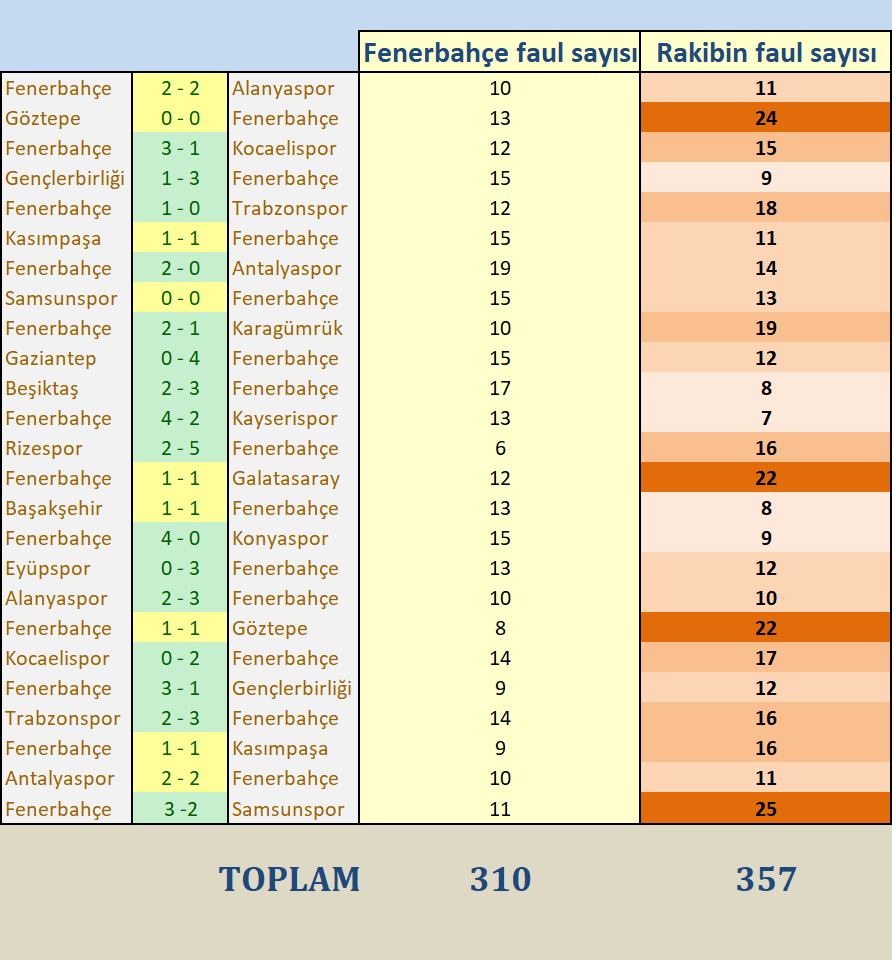Image resolution: width=892 pixels, height=960 pixels.
Task: Click the score cell 0 - 2
Action: (x=180, y=658)
